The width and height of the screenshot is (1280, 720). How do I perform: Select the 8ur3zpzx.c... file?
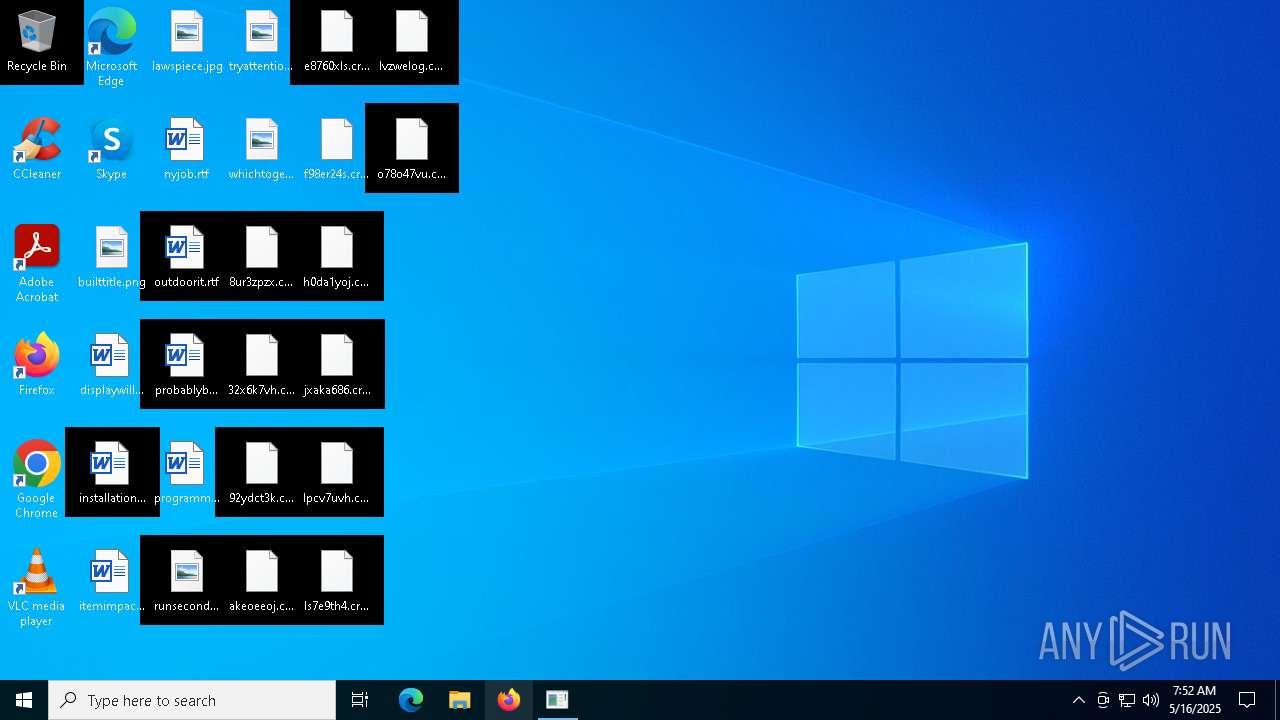[261, 258]
